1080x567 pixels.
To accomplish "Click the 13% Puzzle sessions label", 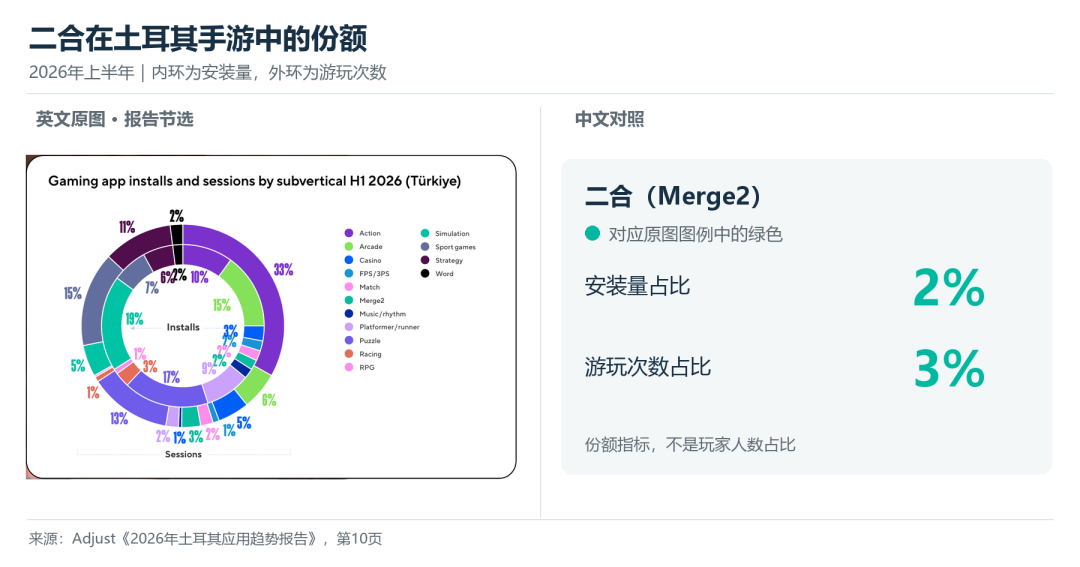I will click(118, 418).
